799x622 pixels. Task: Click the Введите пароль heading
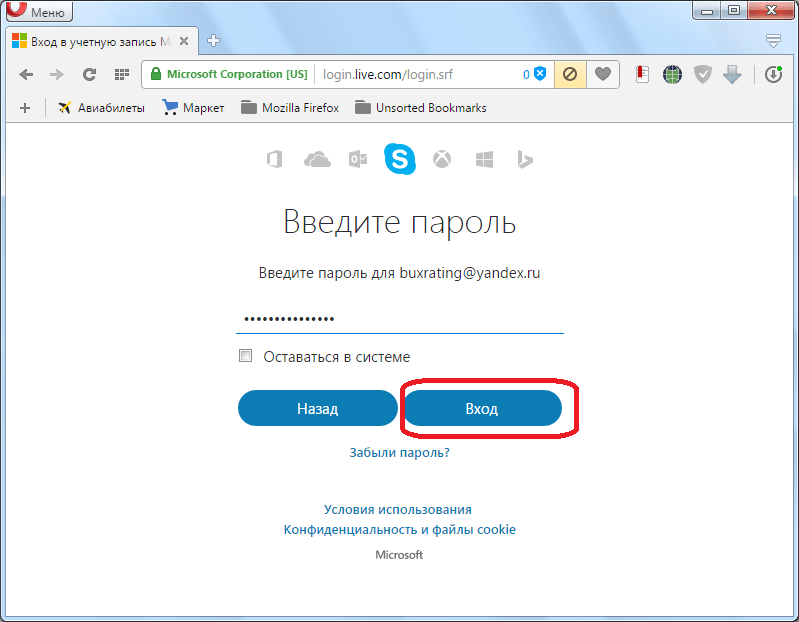click(x=400, y=222)
